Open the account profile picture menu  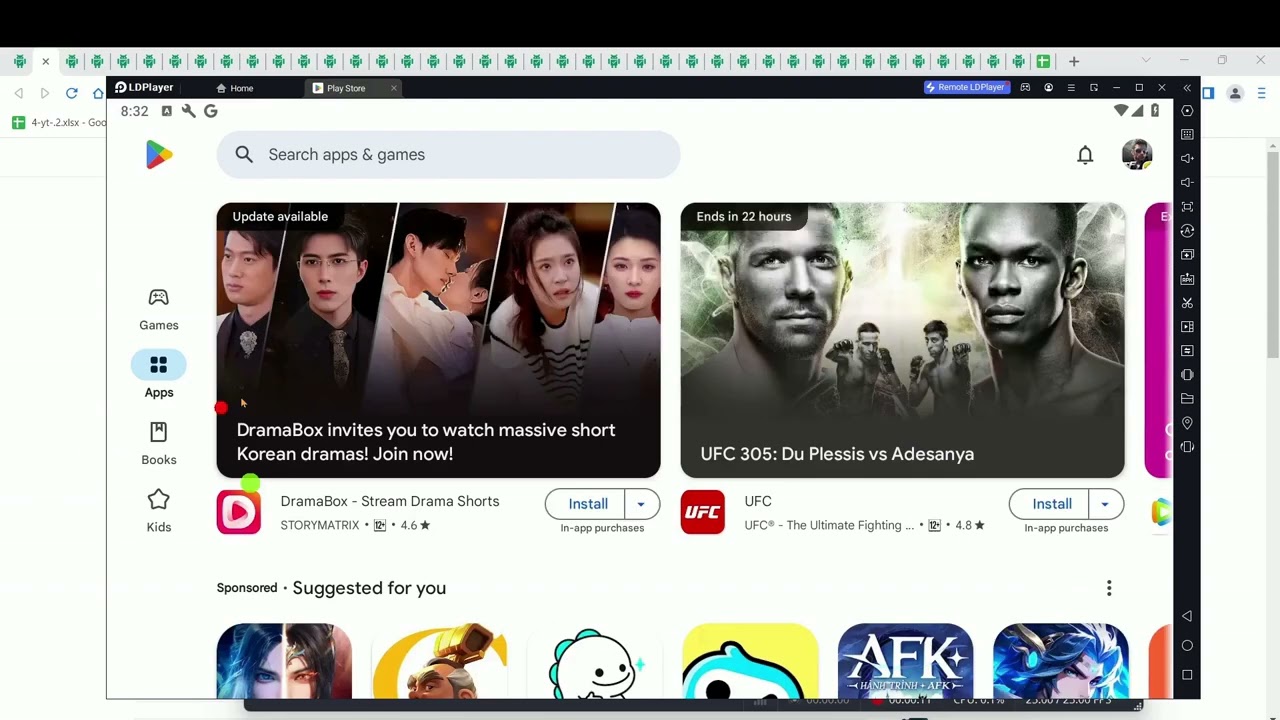point(1137,155)
